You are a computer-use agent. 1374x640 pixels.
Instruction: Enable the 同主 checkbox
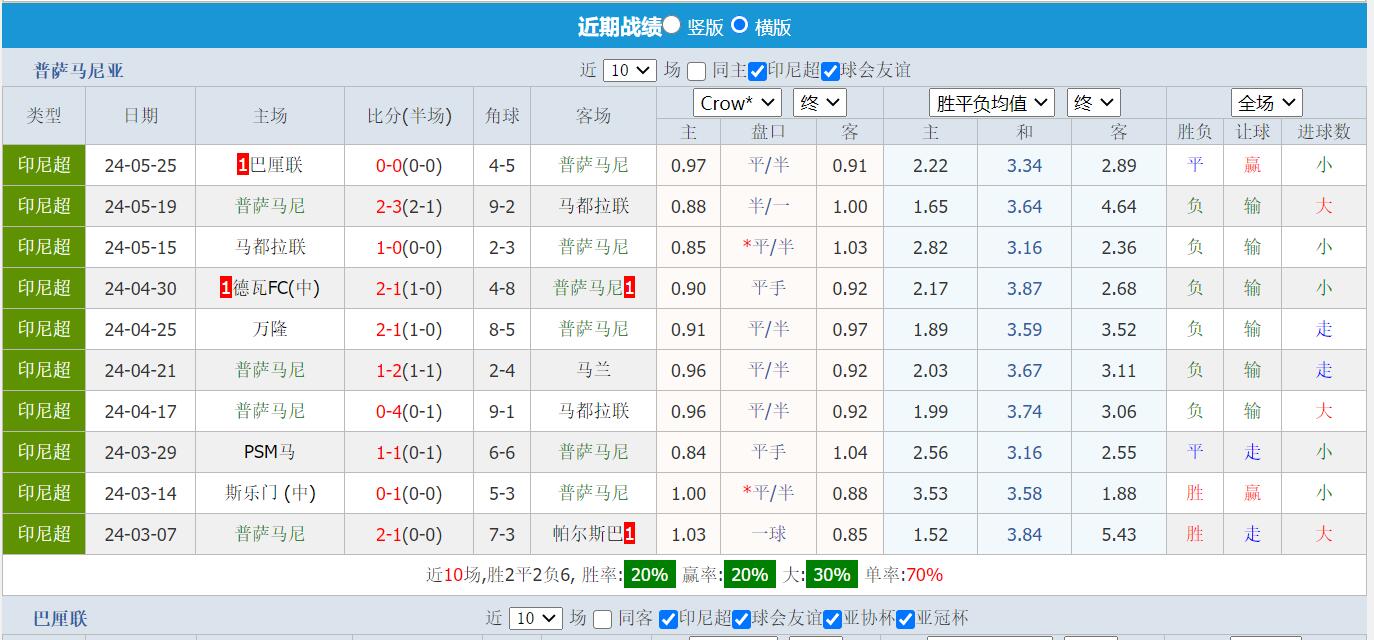click(696, 71)
